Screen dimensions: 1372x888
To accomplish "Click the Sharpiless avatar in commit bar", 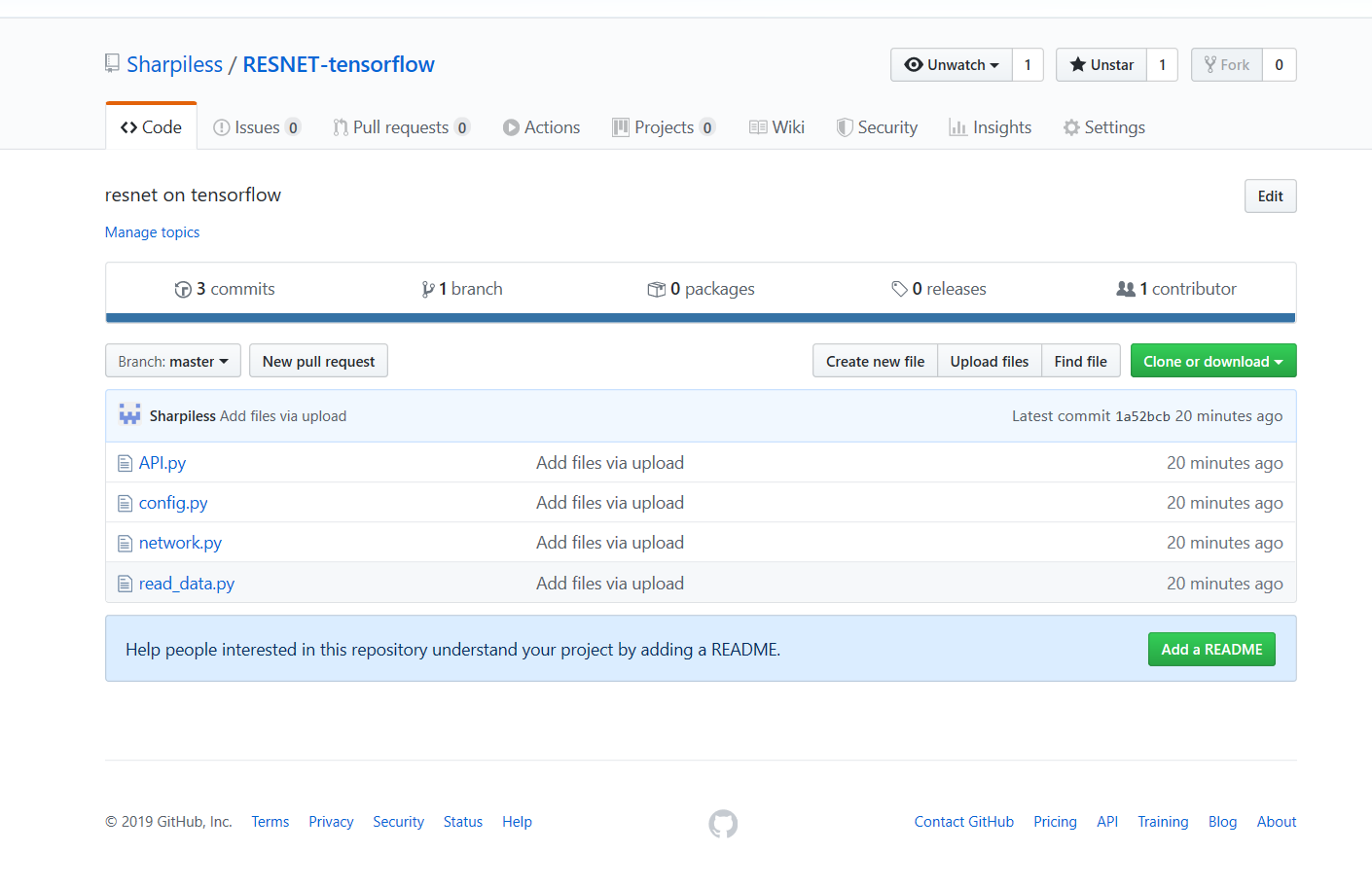I will click(129, 415).
